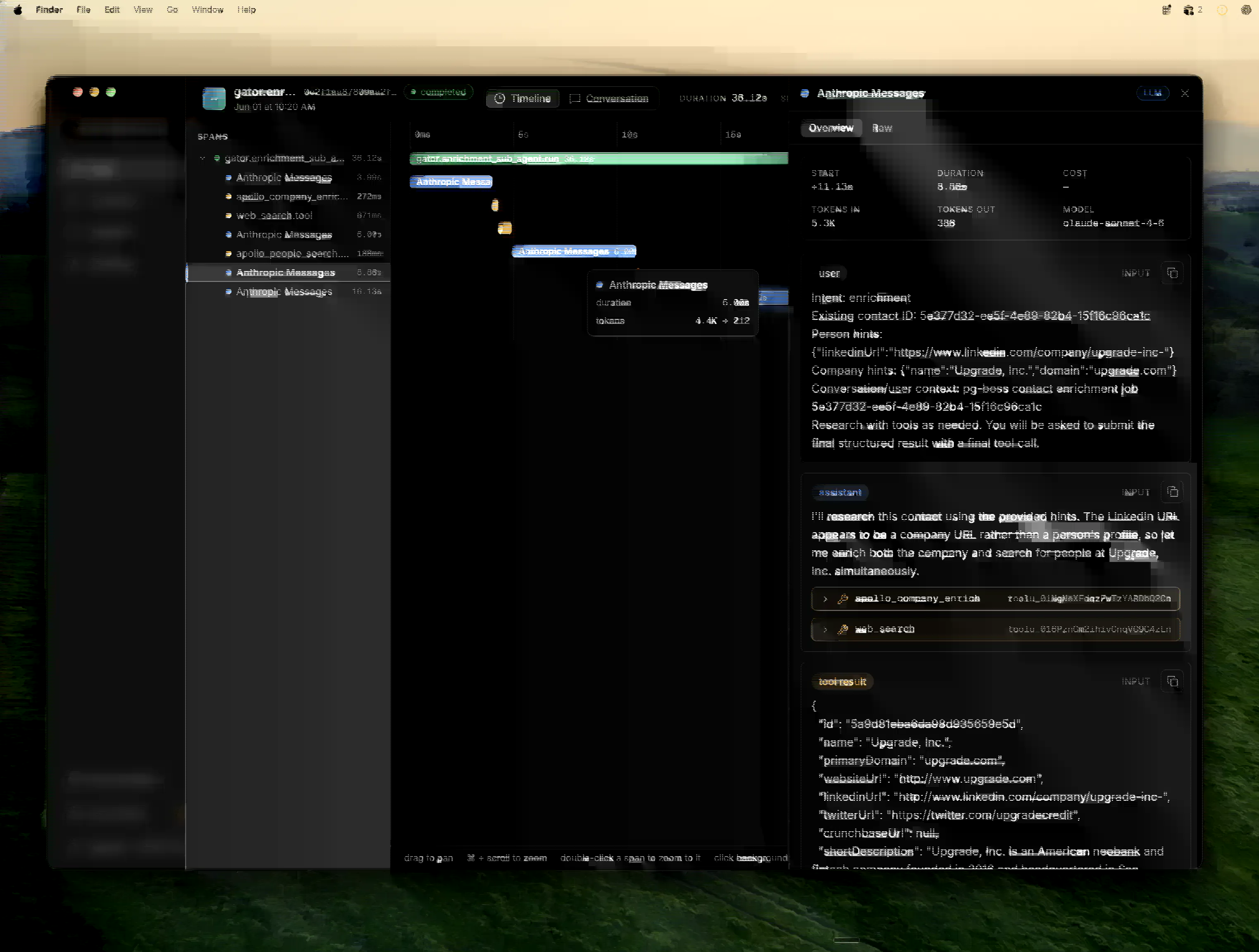This screenshot has height=952, width=1259.
Task: Select the highlighted Anthropic Messages span row
Action: (288, 273)
